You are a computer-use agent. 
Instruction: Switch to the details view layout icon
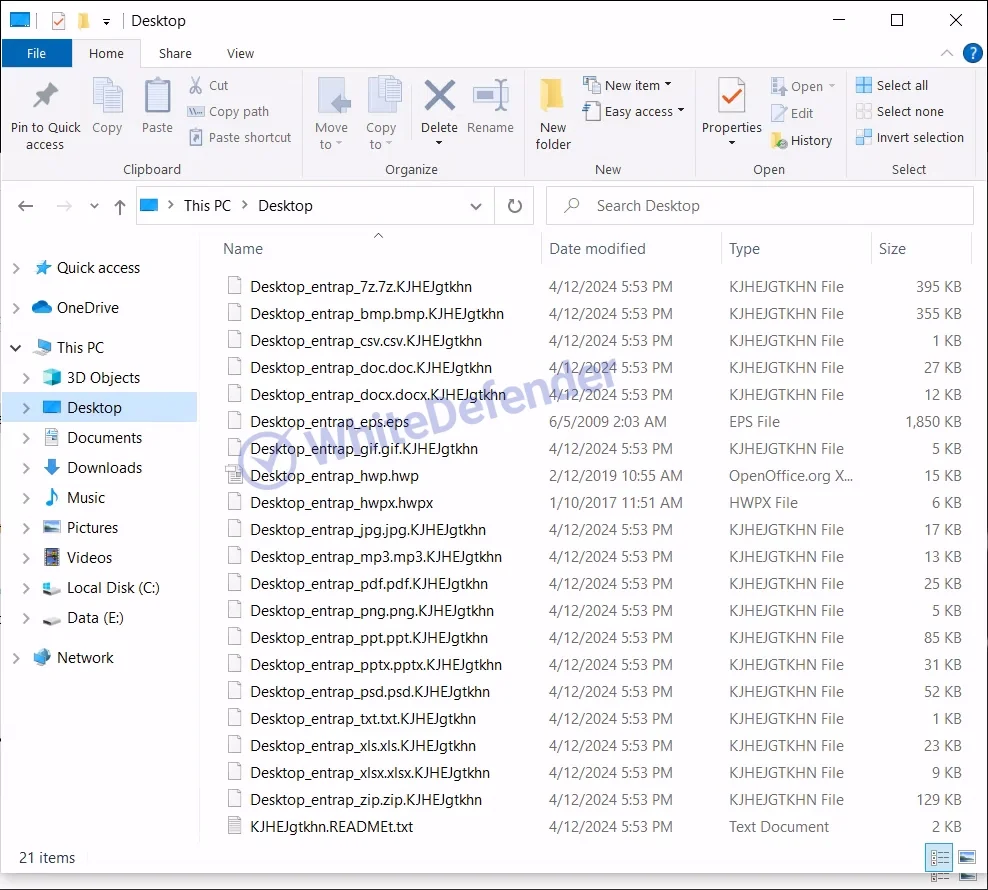[939, 857]
